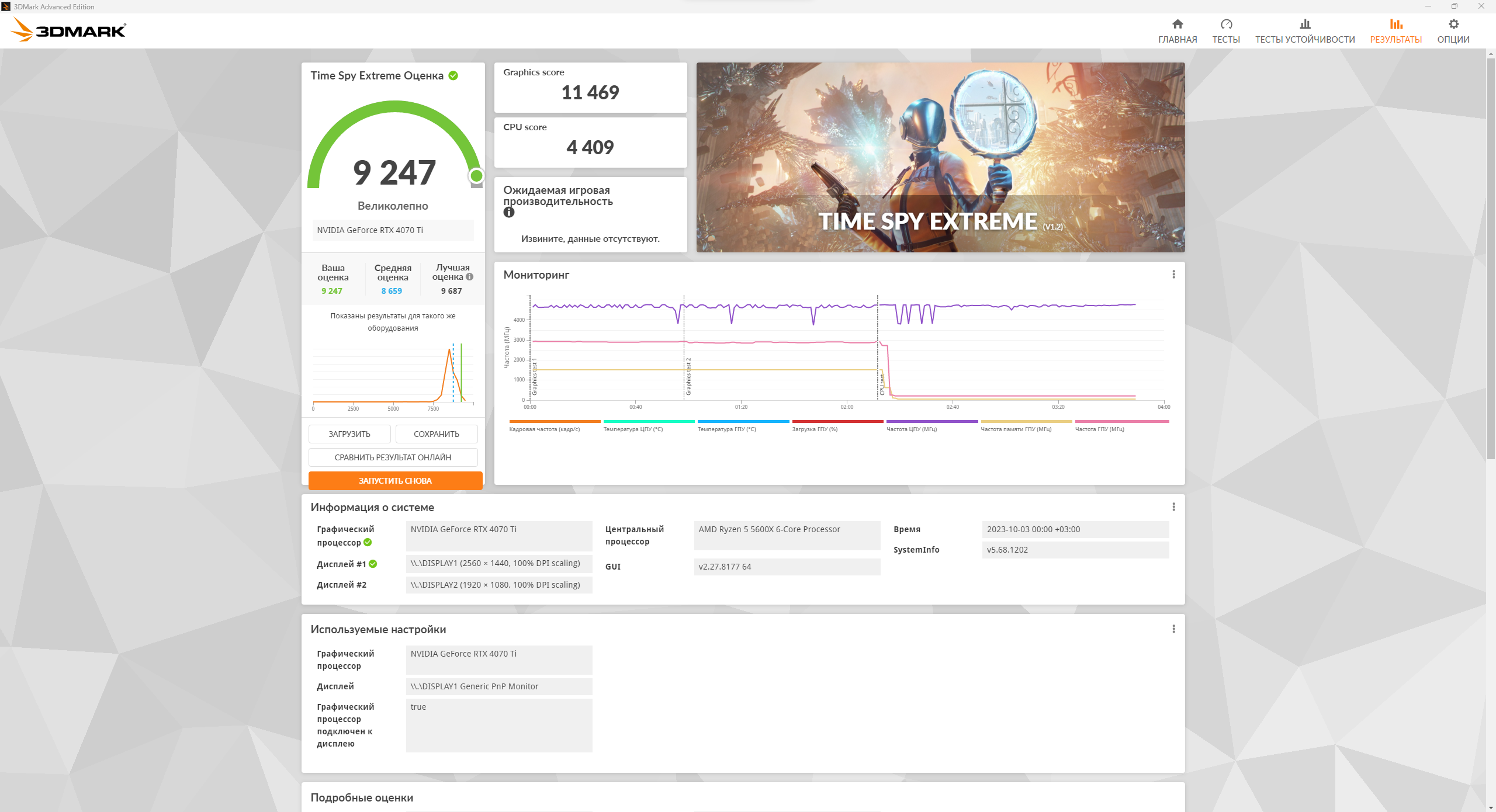Open Информация о системе three-dot menu
This screenshot has height=812, width=1496.
coord(1173,507)
